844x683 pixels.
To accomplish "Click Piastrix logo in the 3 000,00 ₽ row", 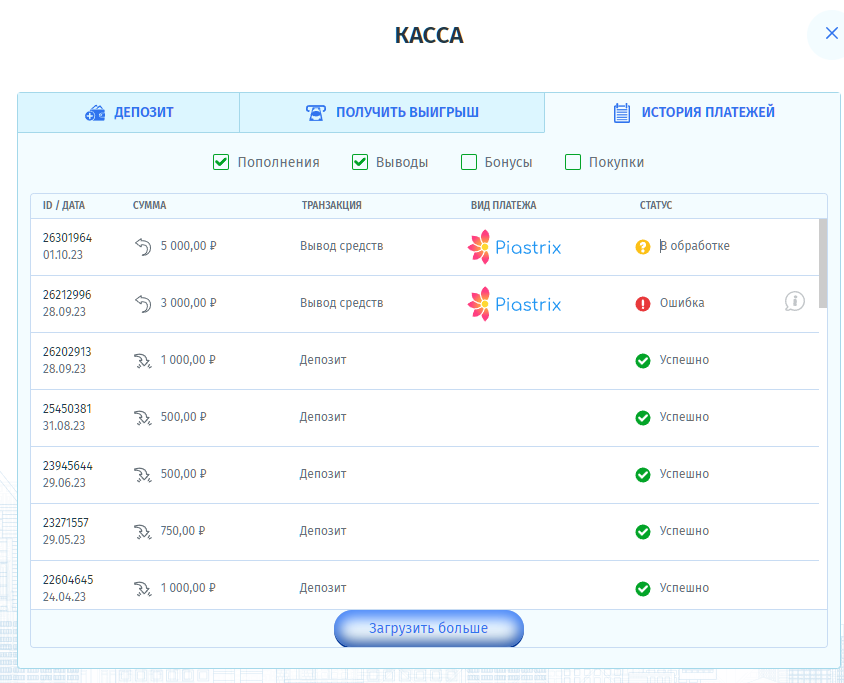I will coord(514,304).
